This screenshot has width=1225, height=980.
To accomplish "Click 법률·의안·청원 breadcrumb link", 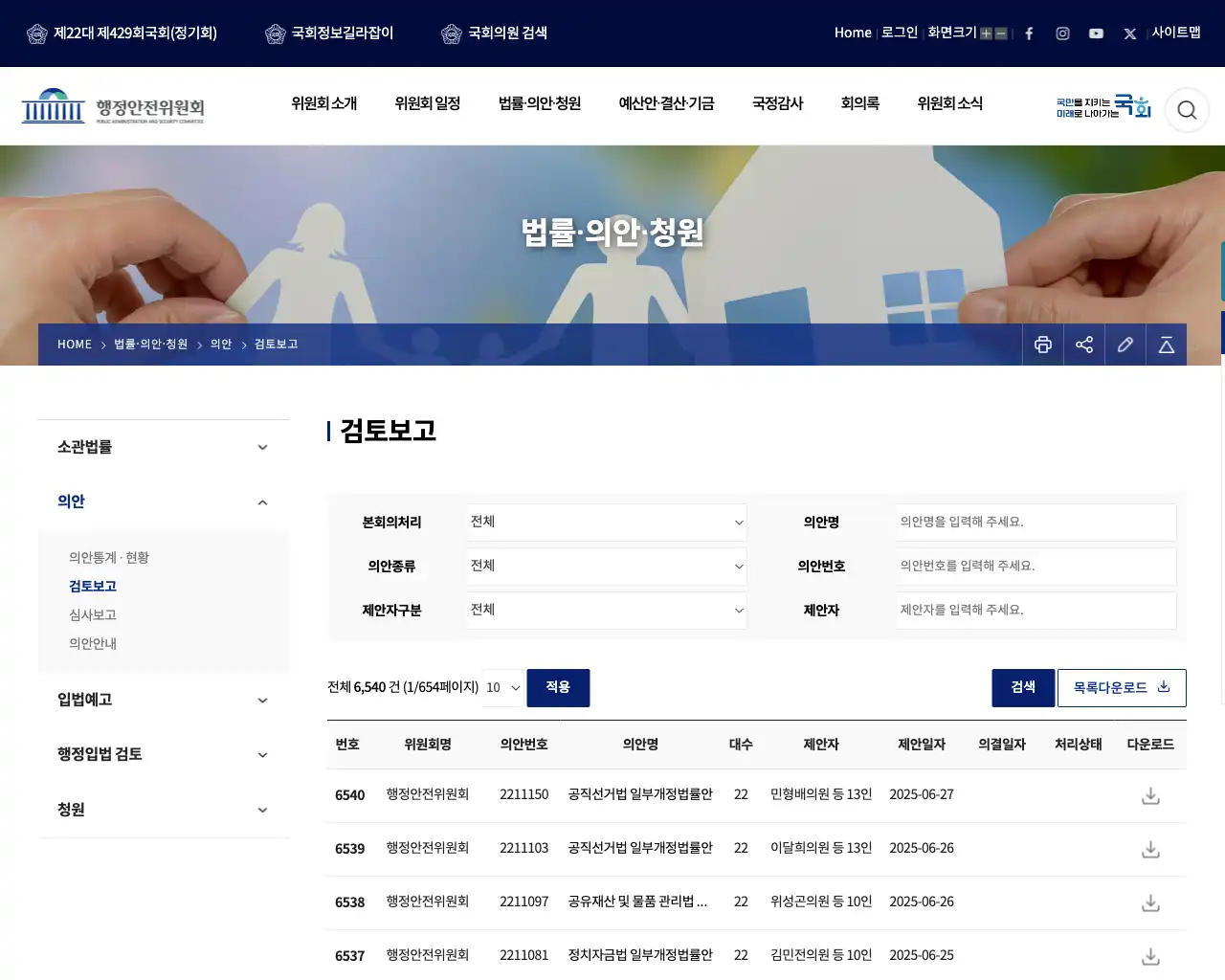I will click(151, 345).
